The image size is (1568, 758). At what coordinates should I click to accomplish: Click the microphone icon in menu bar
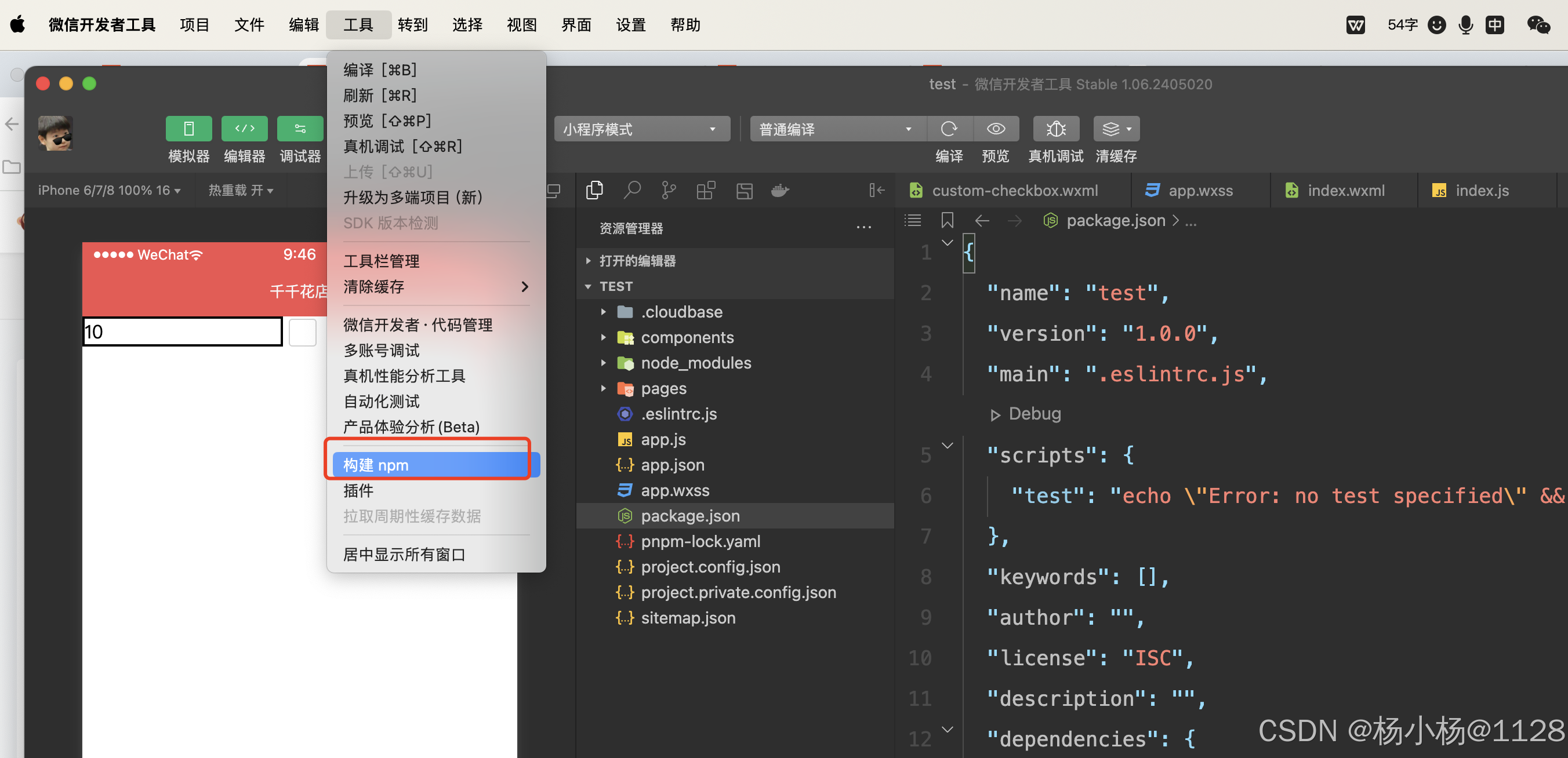click(1466, 25)
